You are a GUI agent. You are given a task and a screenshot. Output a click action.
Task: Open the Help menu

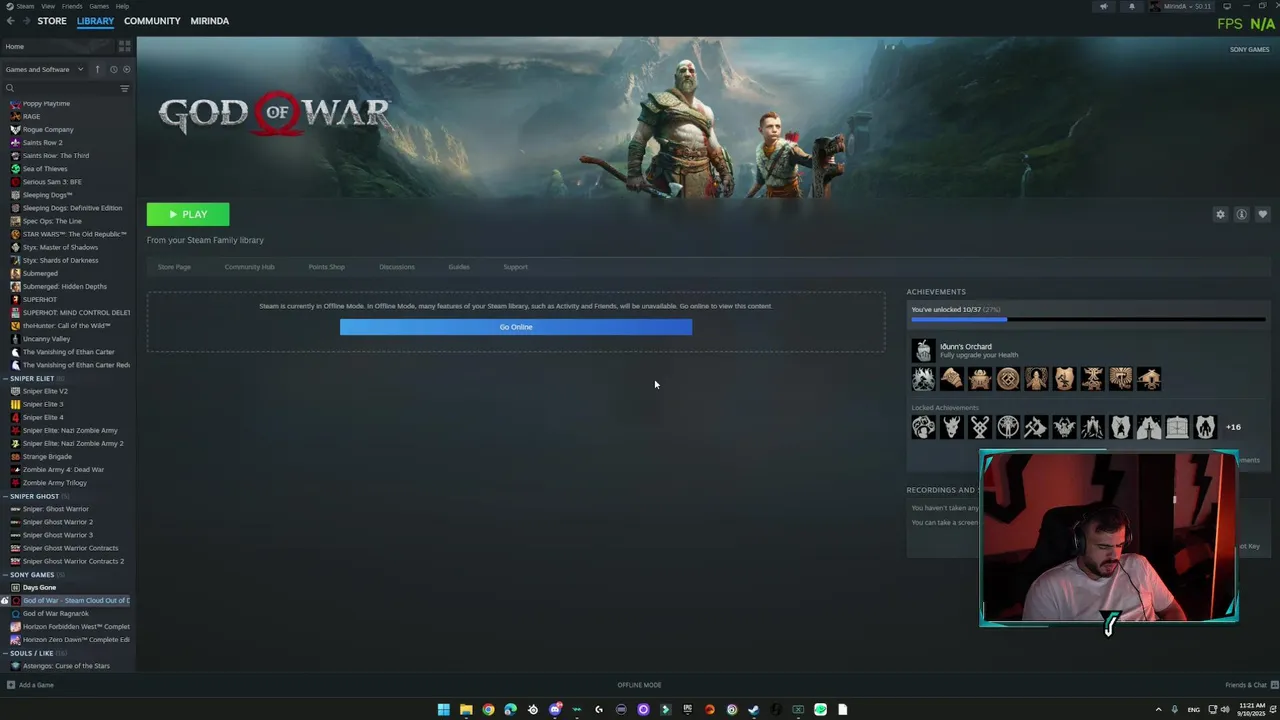pos(122,6)
